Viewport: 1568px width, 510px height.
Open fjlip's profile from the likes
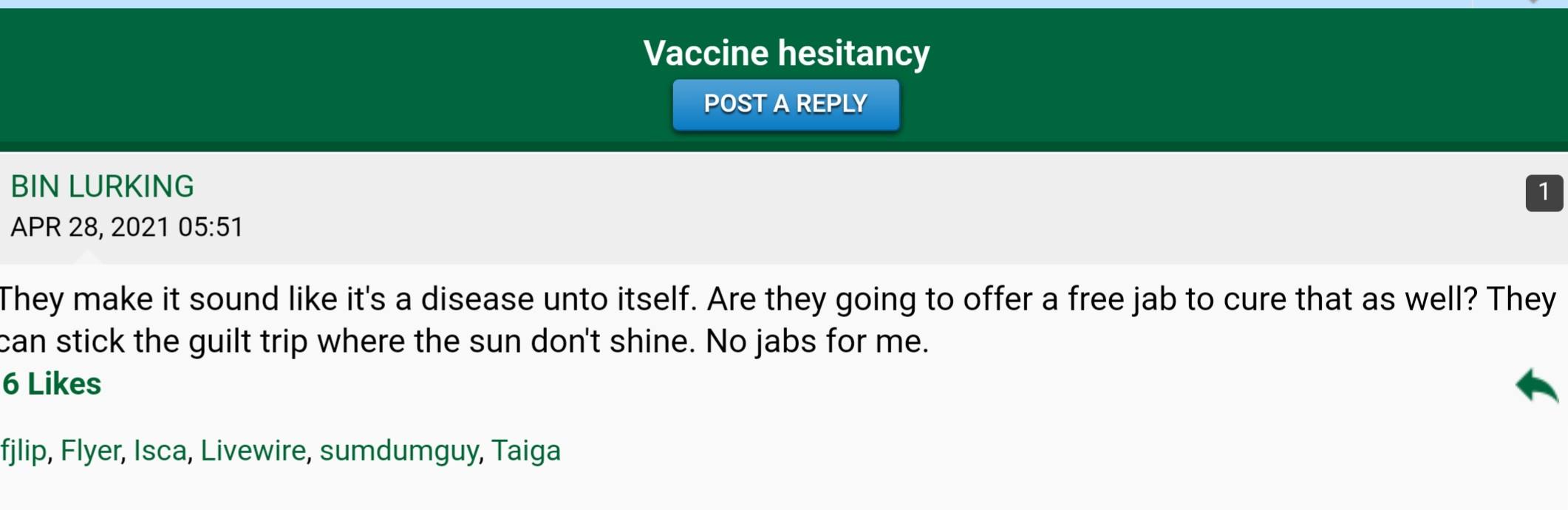click(23, 450)
